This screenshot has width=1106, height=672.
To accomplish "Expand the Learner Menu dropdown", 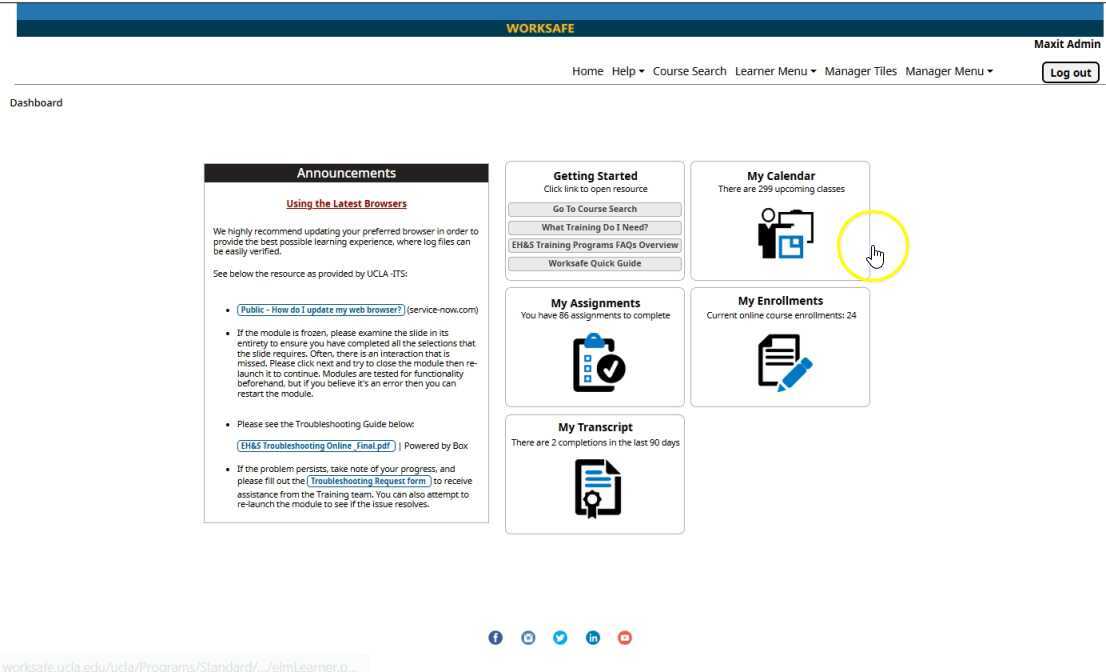I will [775, 71].
